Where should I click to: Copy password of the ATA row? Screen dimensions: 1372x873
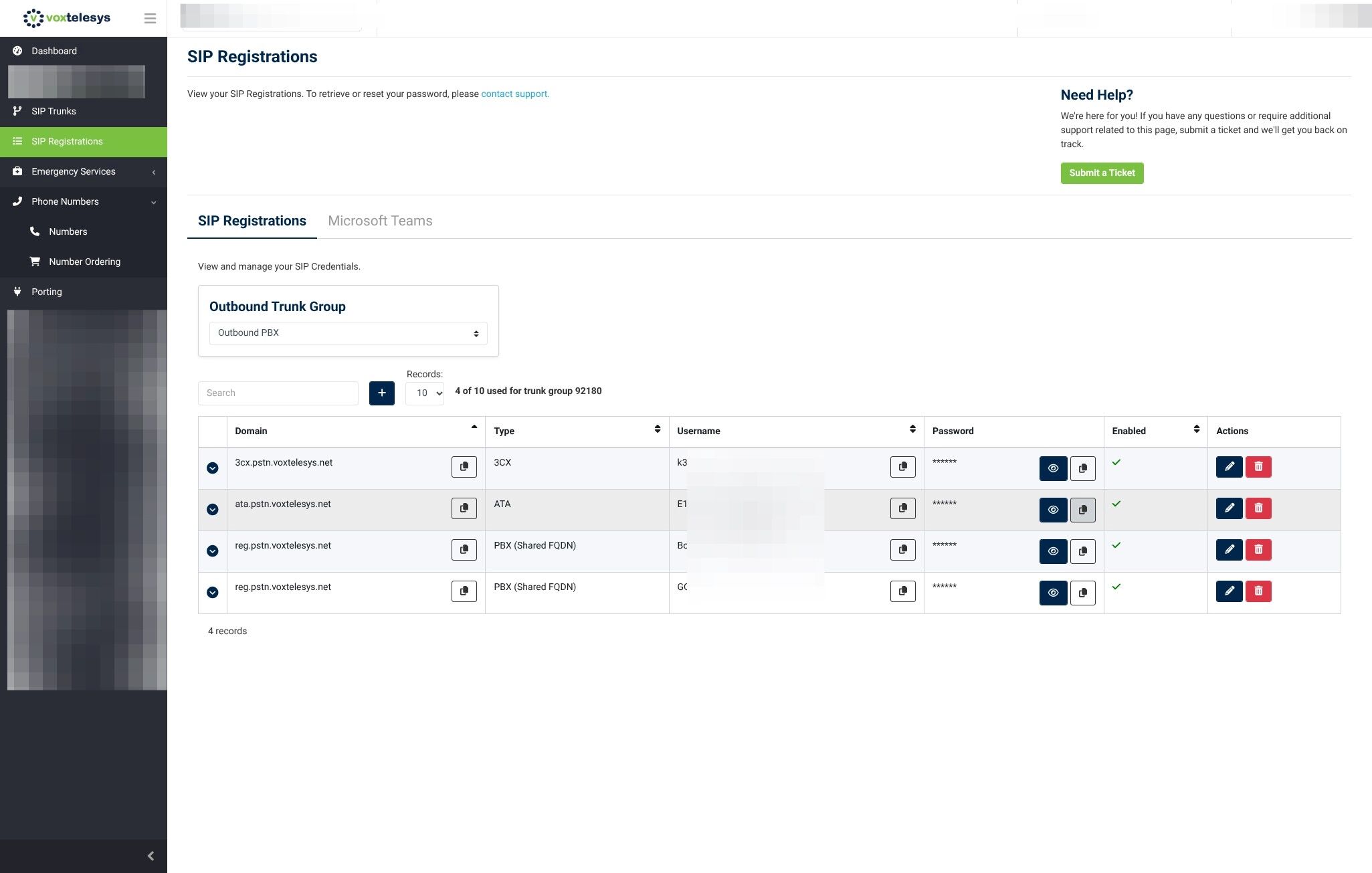tap(1082, 510)
